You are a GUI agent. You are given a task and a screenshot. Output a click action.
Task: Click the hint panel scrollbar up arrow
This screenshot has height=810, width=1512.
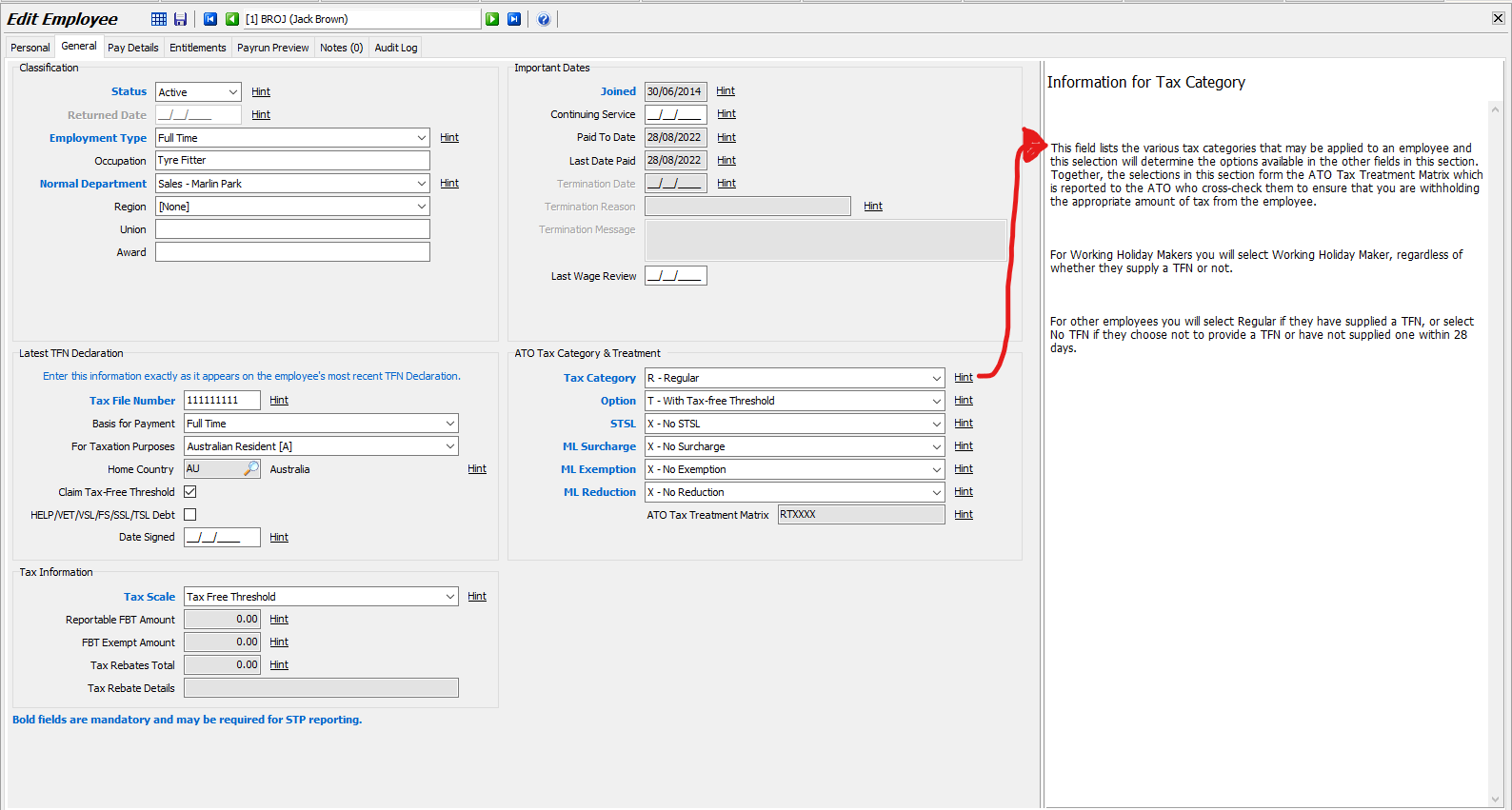(x=1496, y=109)
